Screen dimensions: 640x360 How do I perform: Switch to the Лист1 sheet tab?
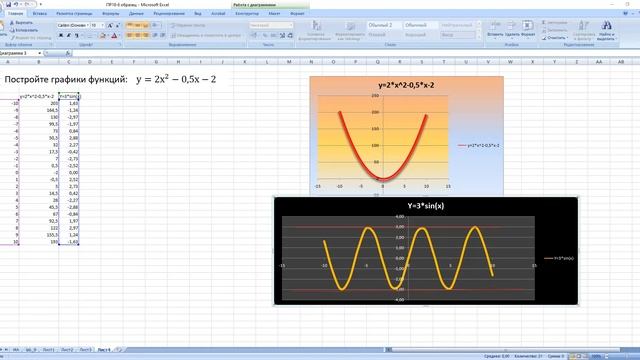point(49,350)
